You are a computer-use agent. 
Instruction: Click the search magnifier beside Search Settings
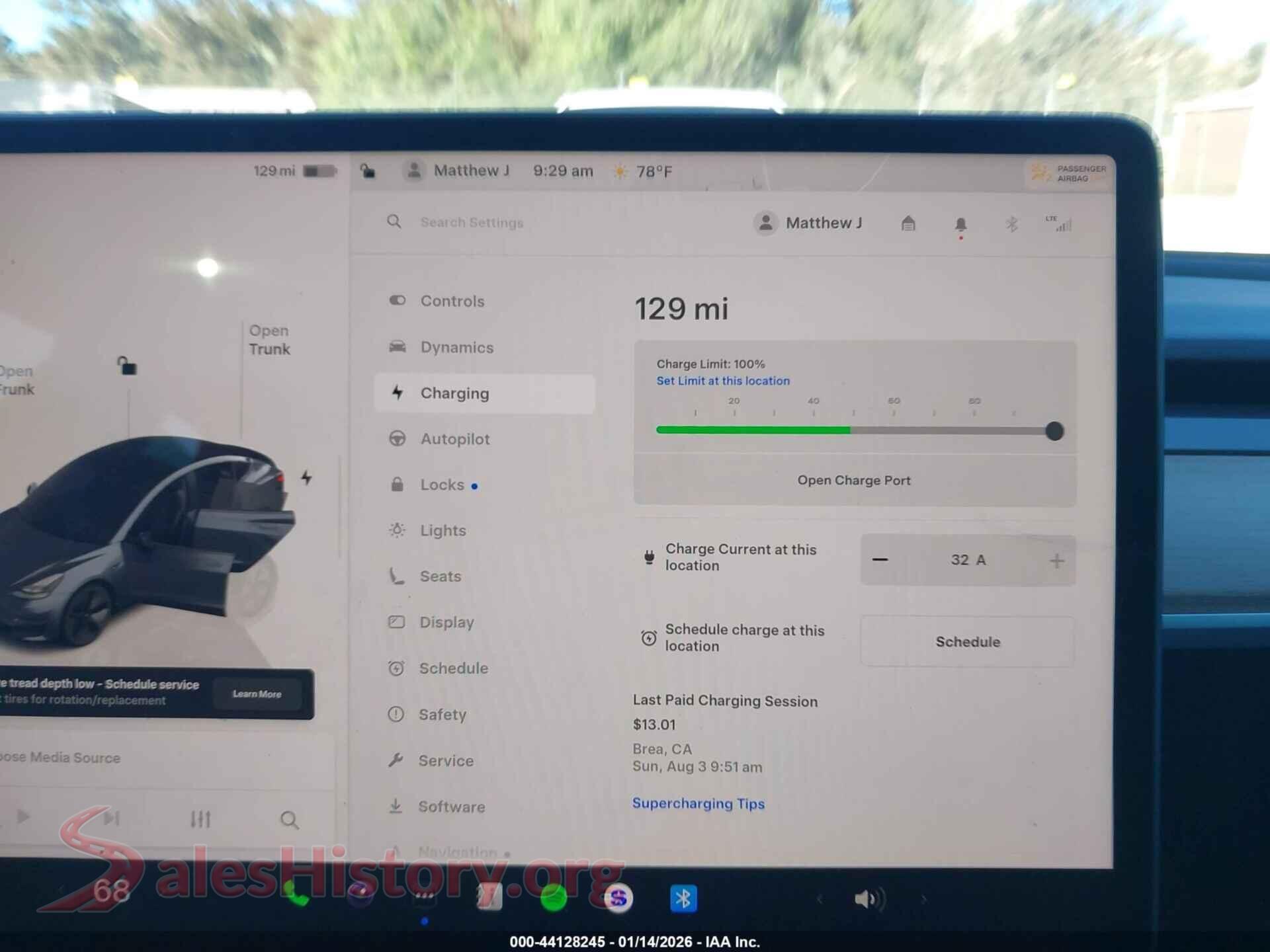click(x=394, y=221)
